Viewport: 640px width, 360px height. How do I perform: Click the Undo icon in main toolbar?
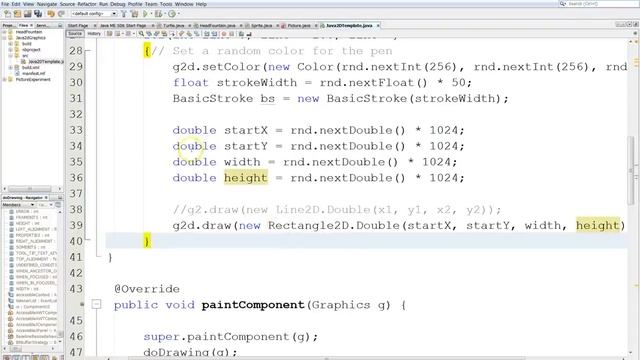(51, 14)
